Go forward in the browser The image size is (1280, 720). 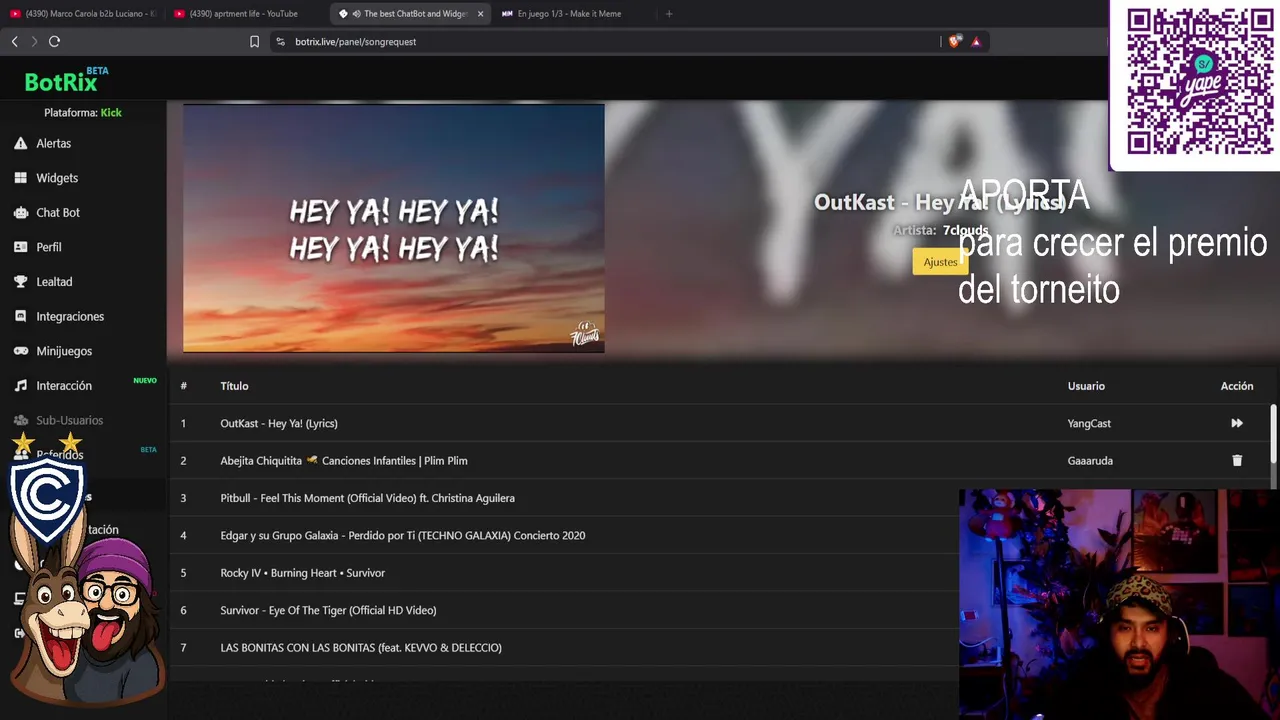click(x=34, y=41)
